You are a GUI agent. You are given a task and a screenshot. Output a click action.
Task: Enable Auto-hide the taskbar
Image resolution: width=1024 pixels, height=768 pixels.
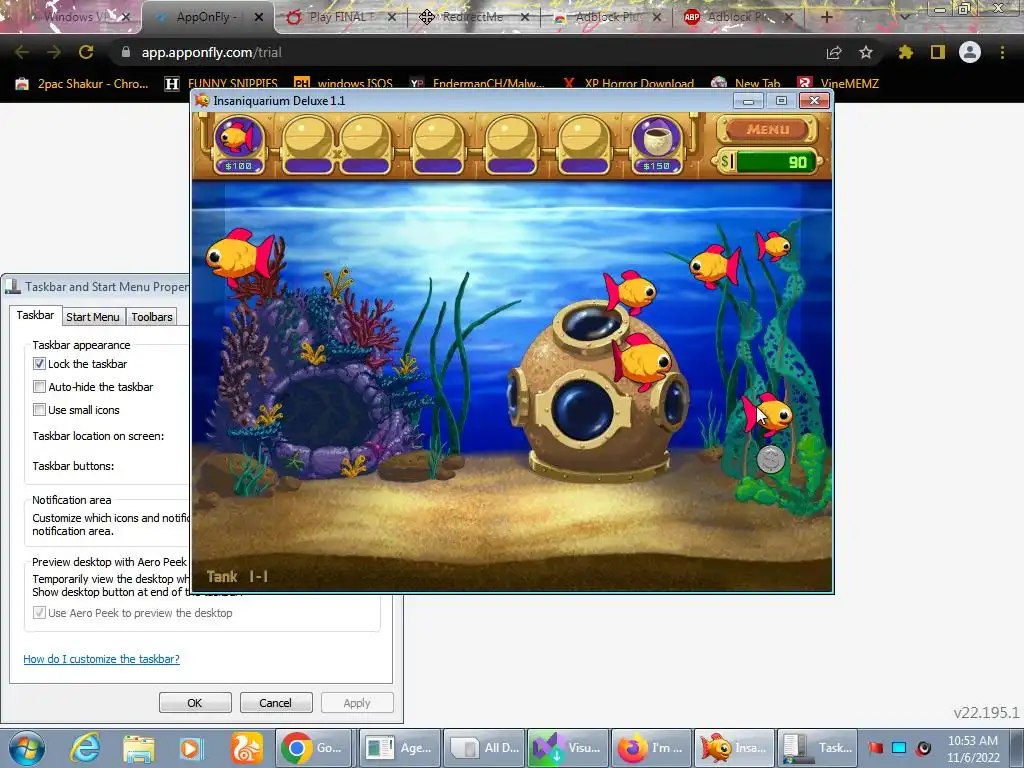(x=39, y=387)
